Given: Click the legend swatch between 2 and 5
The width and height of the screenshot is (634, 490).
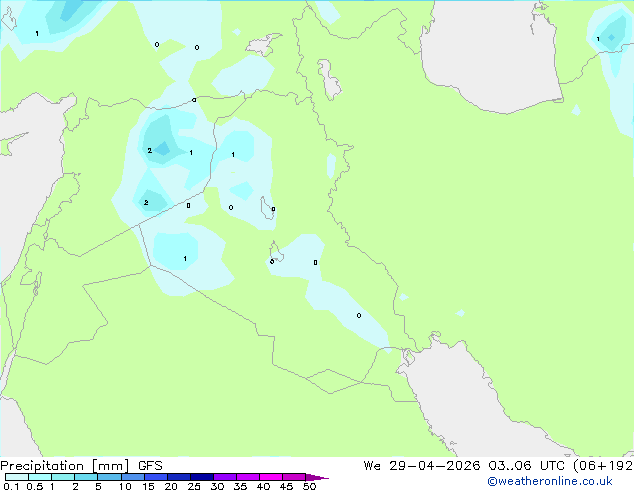Looking at the screenshot, I should pos(86,477).
